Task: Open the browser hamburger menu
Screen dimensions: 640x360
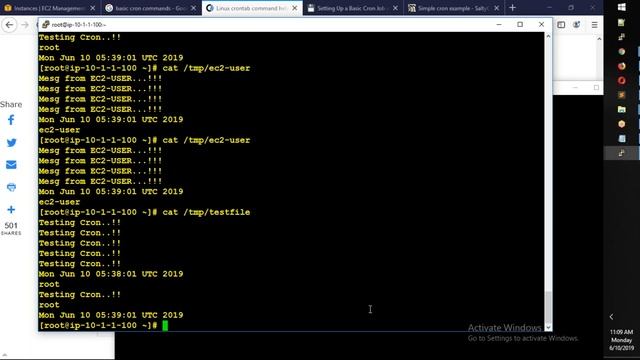Action: [594, 25]
